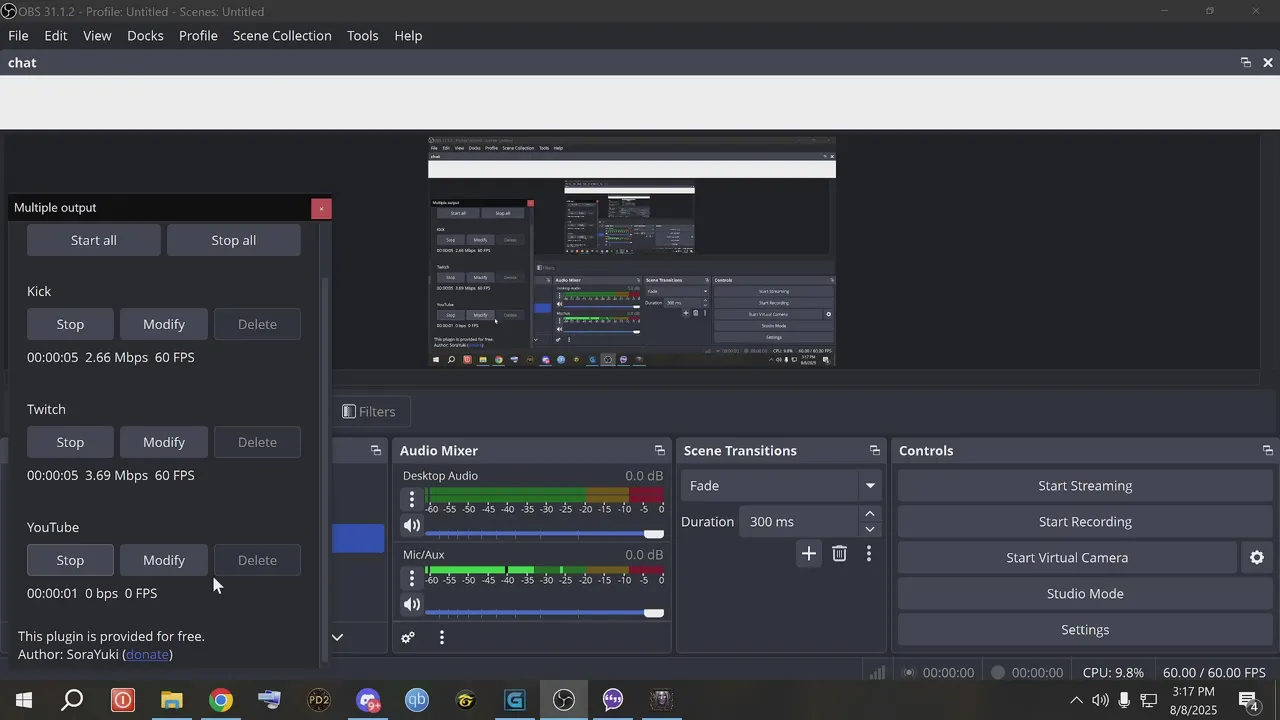Pop out the Audio Mixer dock
Screen dimensions: 1280x720
pos(660,451)
